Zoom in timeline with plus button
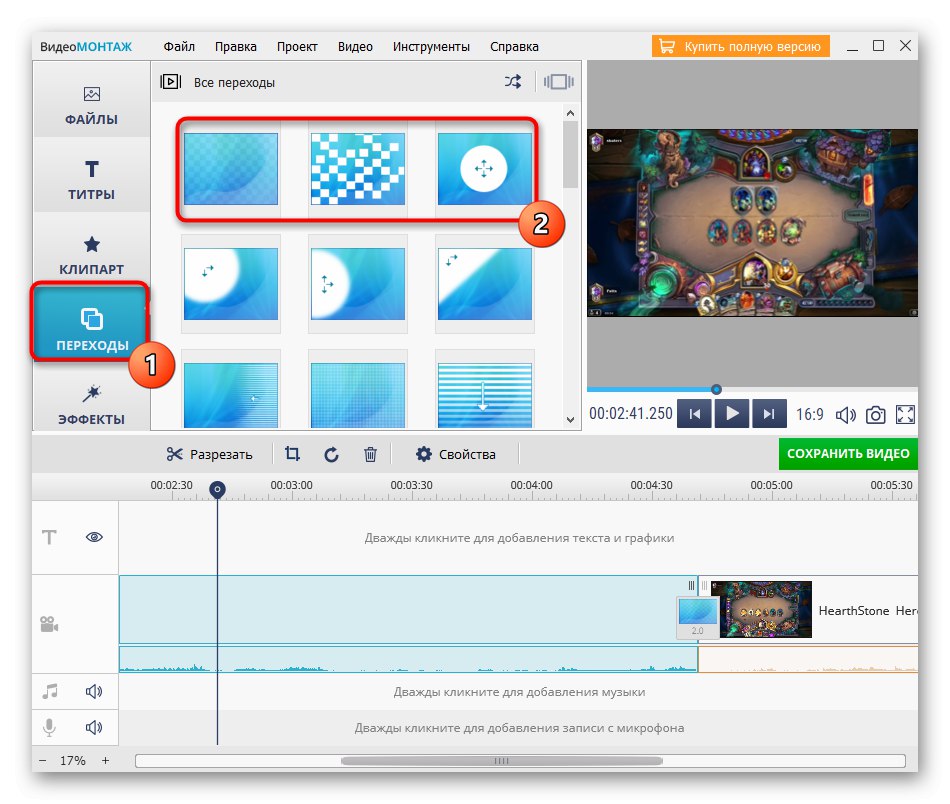The height and width of the screenshot is (804, 950). coord(105,760)
